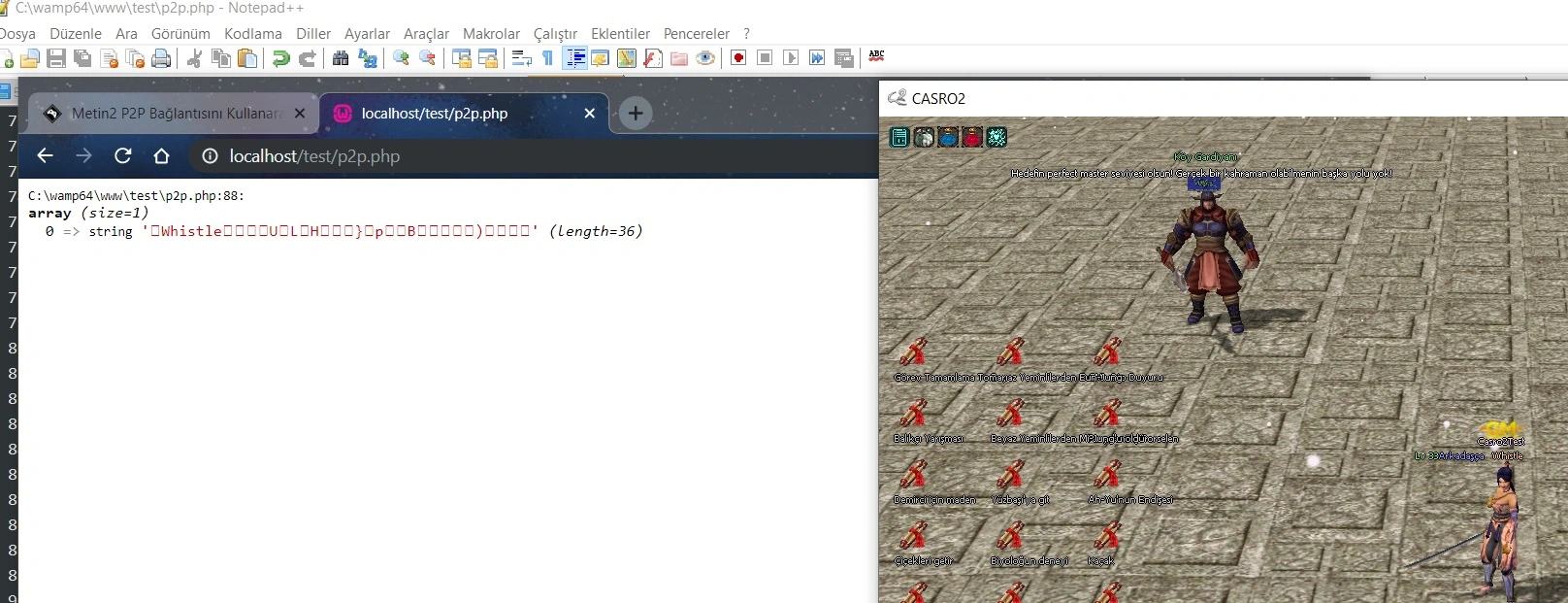View site info icon in address bar
The height and width of the screenshot is (603, 1568).
pos(210,156)
